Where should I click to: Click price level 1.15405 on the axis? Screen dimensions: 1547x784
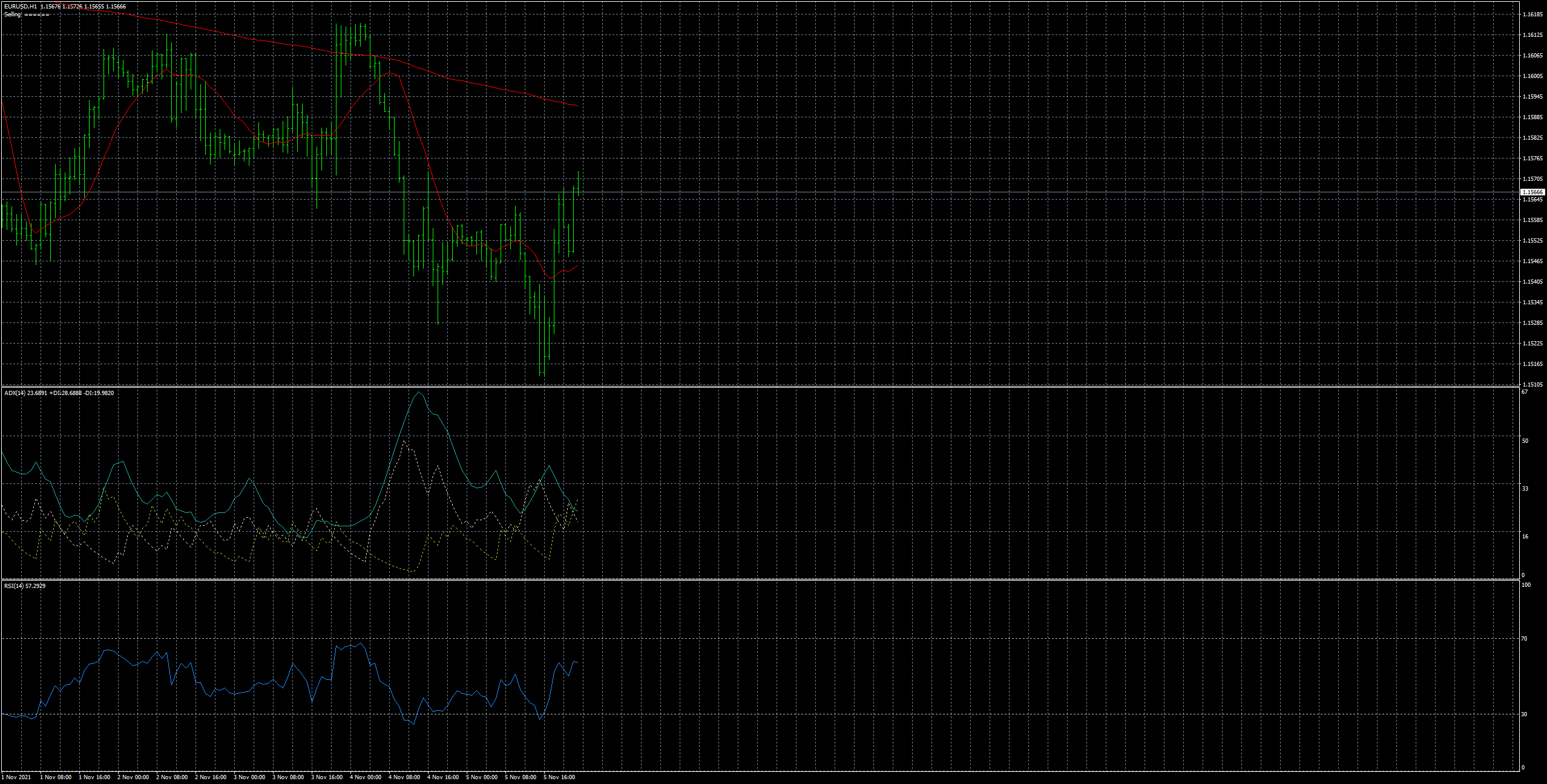click(1532, 282)
